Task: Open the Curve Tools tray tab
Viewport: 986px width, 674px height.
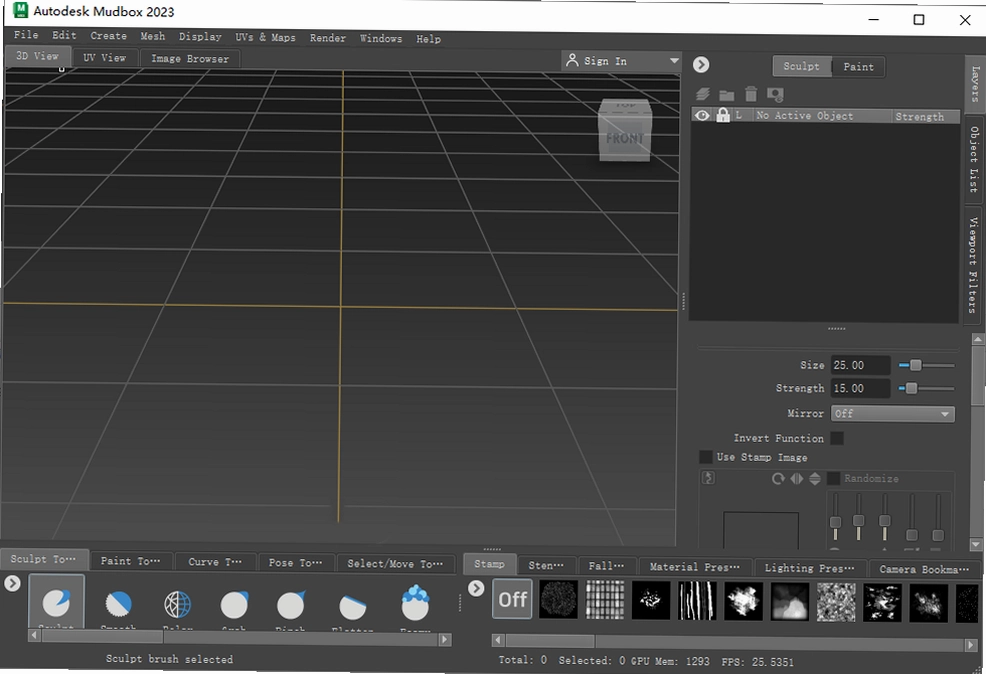Action: [x=215, y=562]
